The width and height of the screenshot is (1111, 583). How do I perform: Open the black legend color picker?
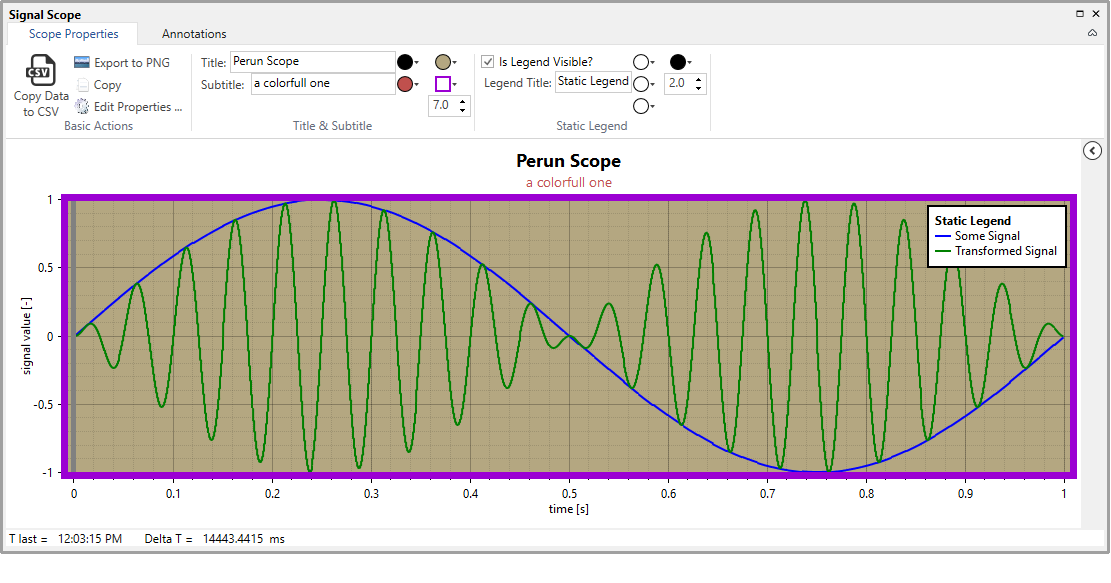(681, 62)
